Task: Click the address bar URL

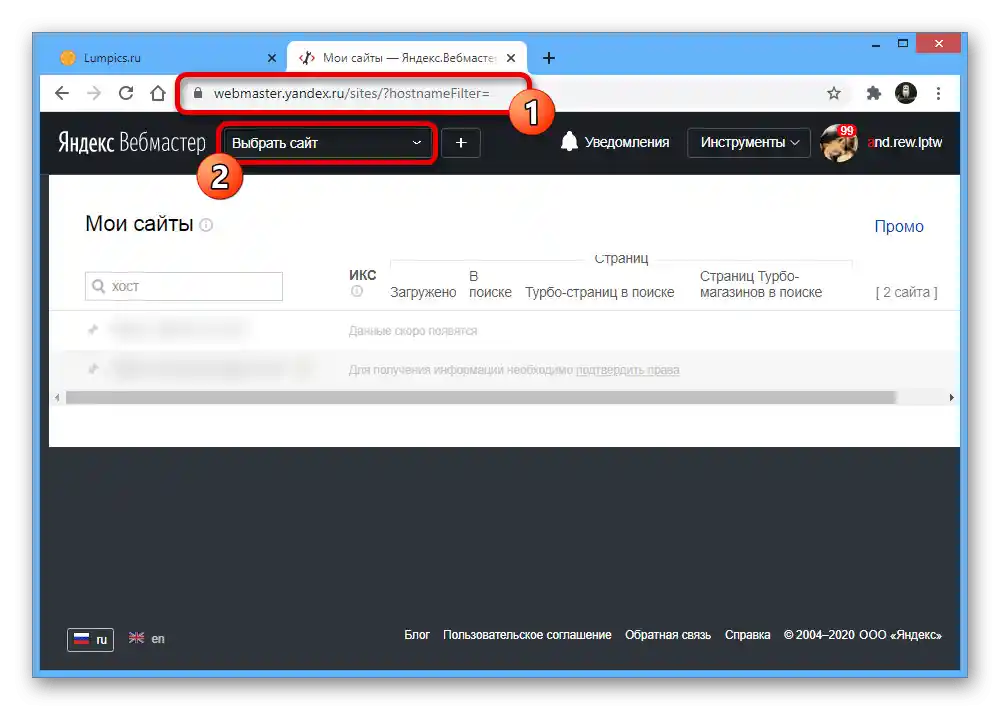Action: (351, 93)
